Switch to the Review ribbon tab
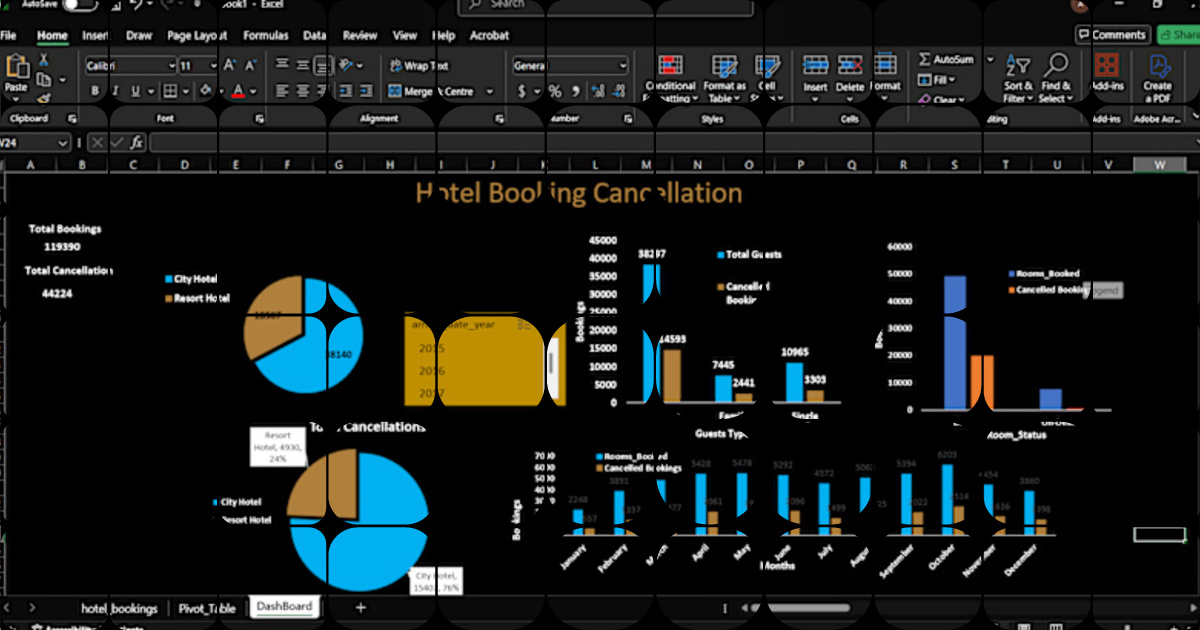Screen dimensions: 1200x630 coord(360,35)
